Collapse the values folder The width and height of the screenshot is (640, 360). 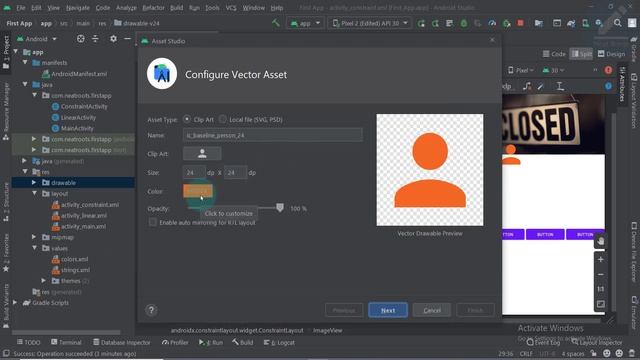(34, 248)
